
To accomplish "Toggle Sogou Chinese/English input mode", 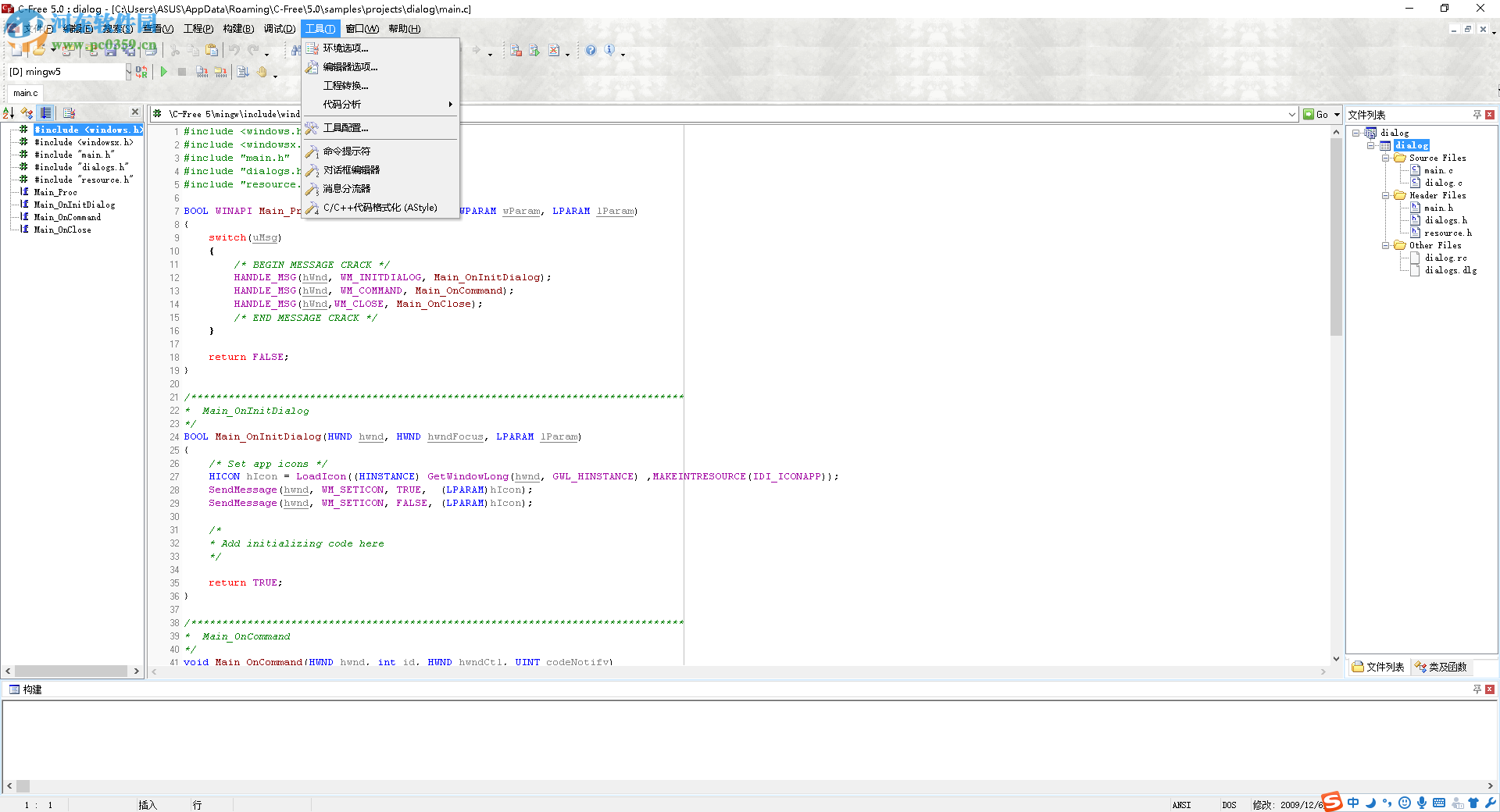I will point(1353,803).
